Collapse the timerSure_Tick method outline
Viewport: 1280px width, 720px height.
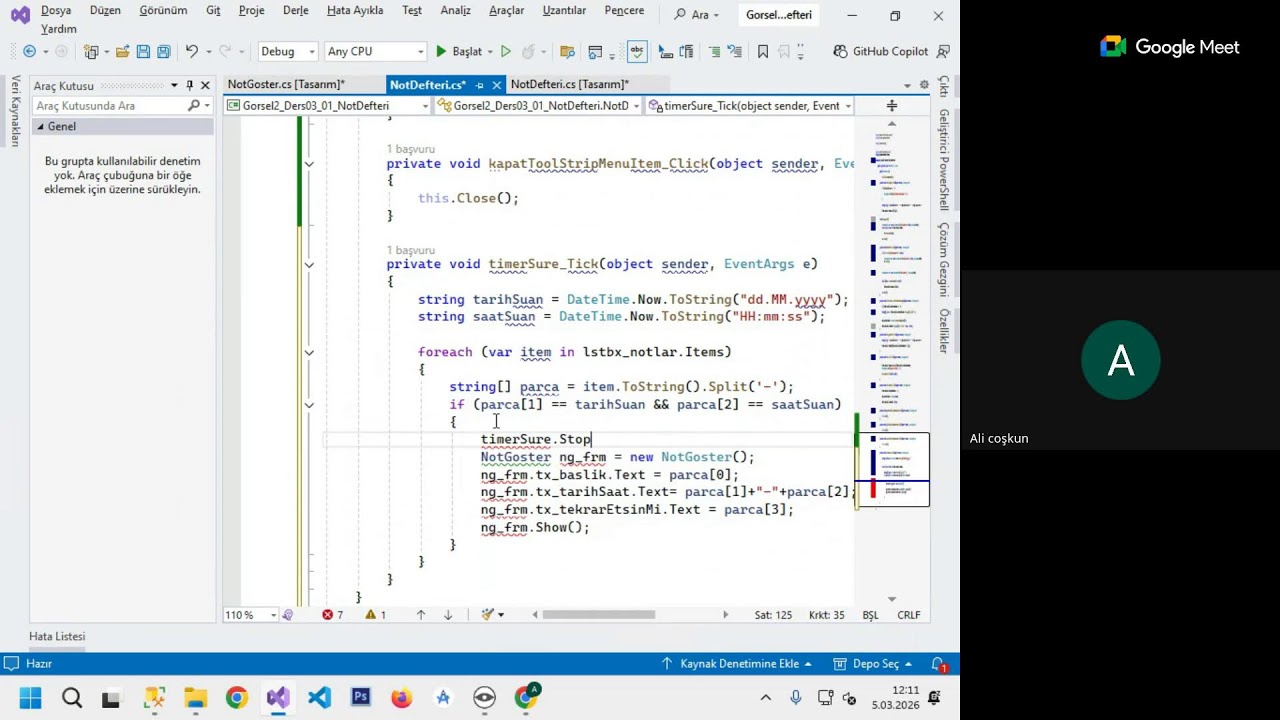coord(309,264)
